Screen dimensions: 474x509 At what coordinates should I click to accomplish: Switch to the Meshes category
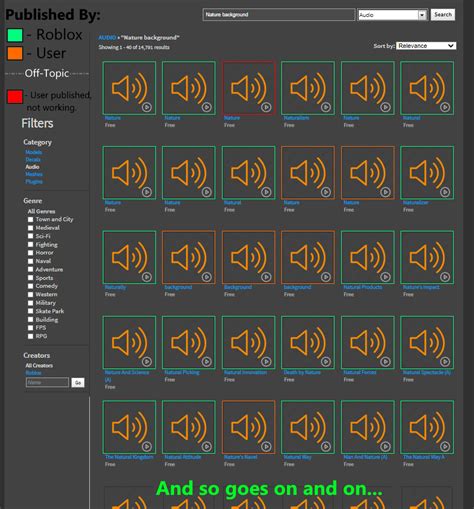tap(34, 174)
